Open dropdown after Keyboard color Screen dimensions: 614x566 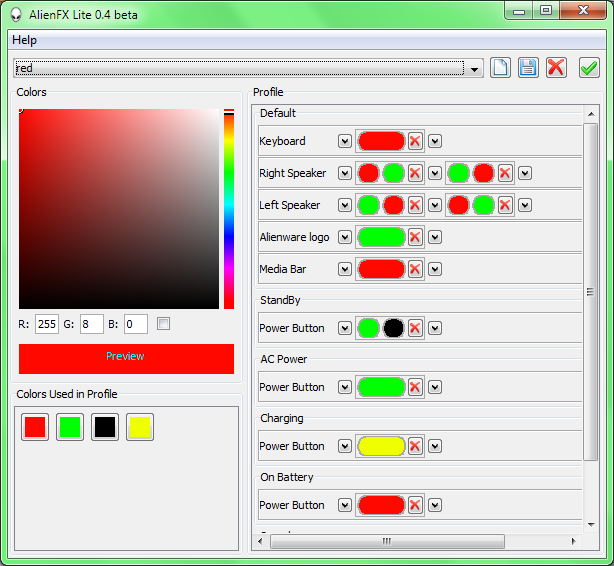[x=435, y=141]
